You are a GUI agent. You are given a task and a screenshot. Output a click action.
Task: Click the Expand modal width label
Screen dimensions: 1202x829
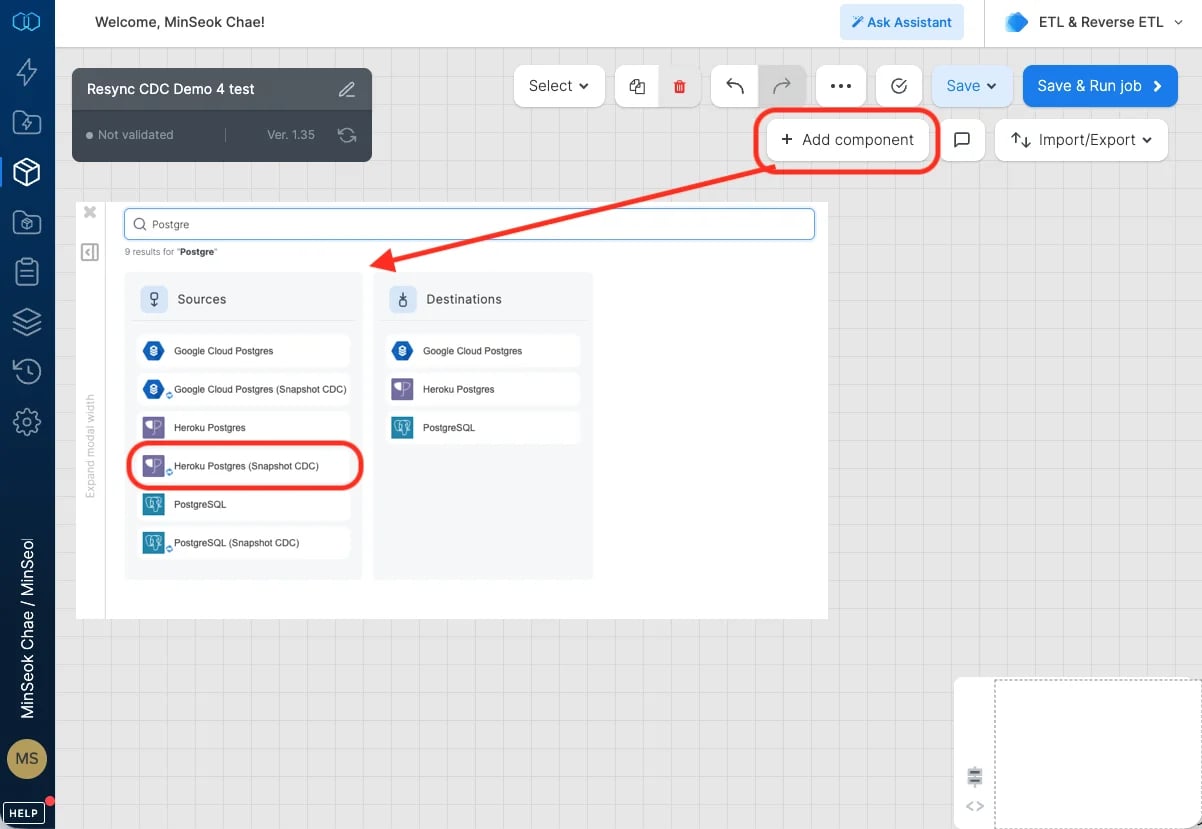point(90,447)
